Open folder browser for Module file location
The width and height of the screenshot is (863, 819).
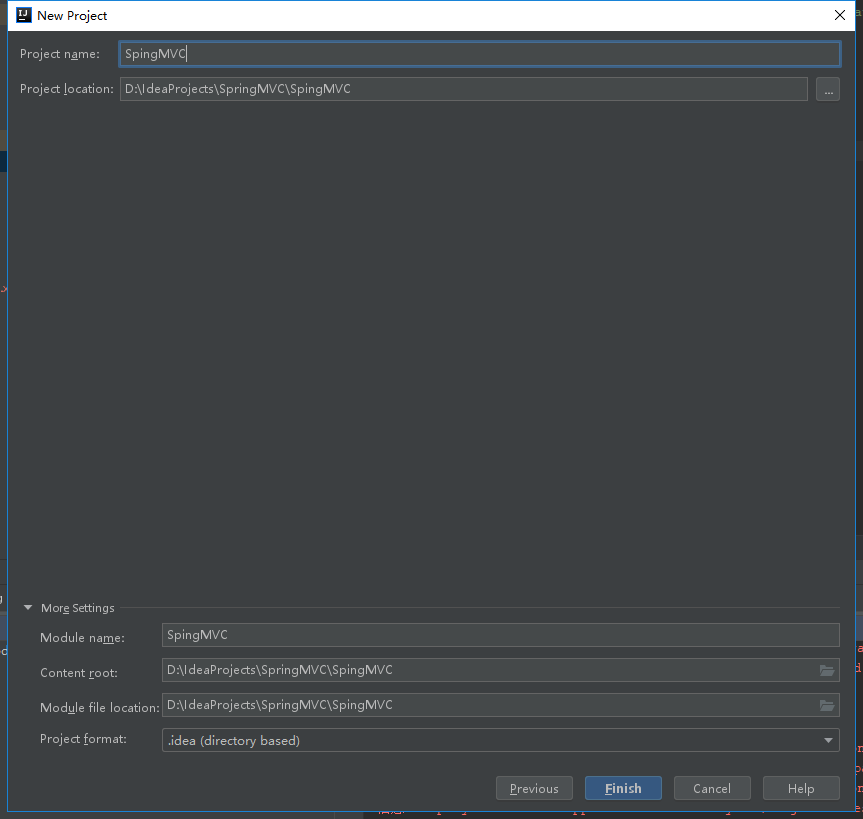(x=827, y=706)
